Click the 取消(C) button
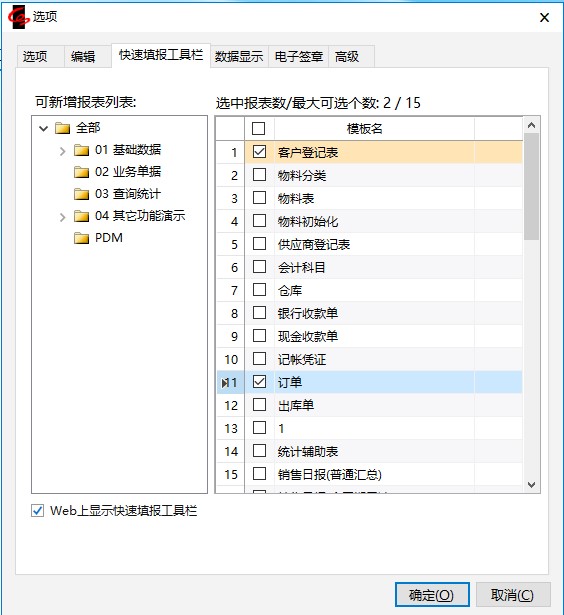Screen dimensions: 564x615 click(513, 595)
